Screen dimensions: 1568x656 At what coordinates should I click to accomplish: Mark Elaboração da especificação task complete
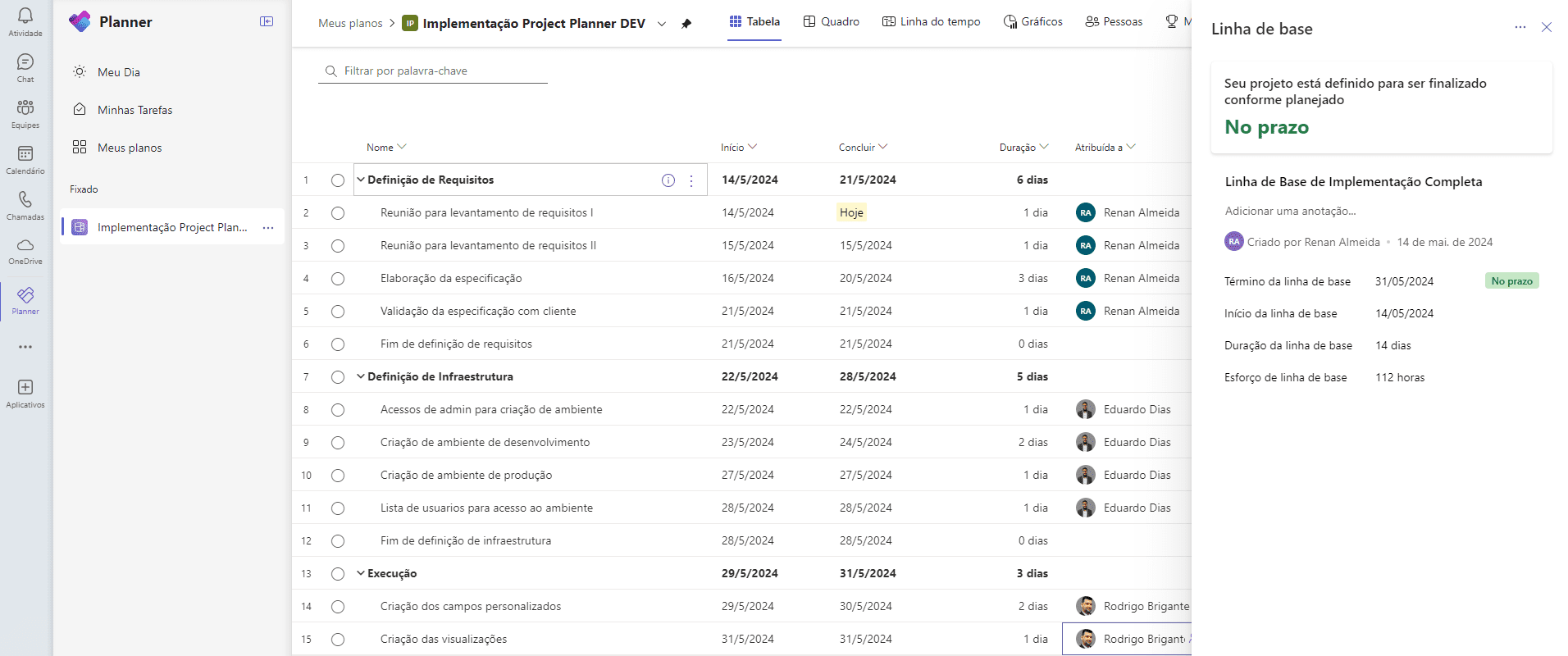338,279
